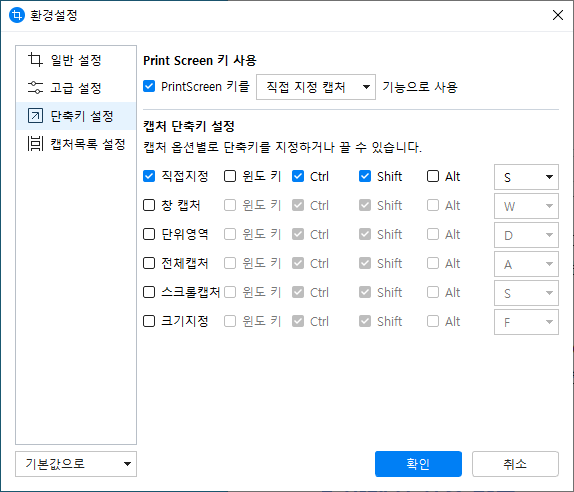Image resolution: width=574 pixels, height=492 pixels.
Task: Uncheck the PrintScreen 키를 checkbox
Action: (149, 86)
